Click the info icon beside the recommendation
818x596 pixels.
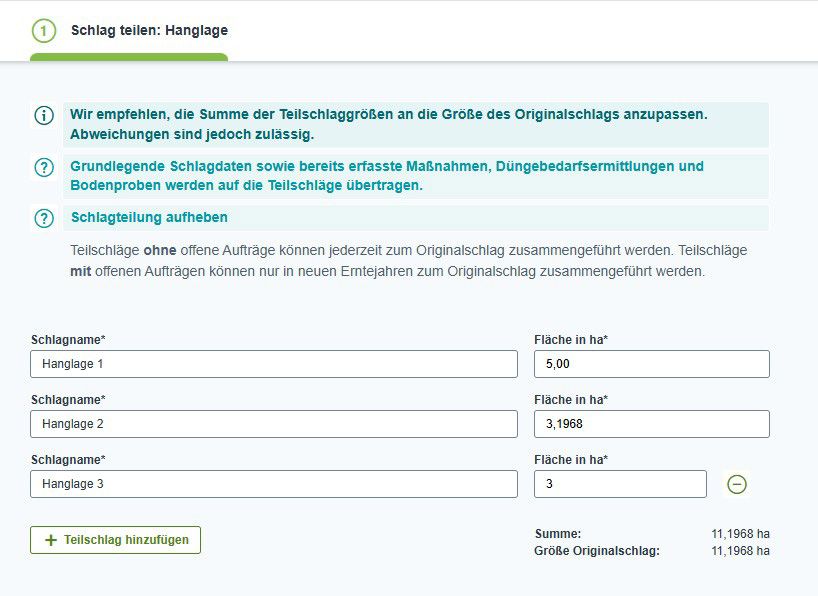[44, 115]
